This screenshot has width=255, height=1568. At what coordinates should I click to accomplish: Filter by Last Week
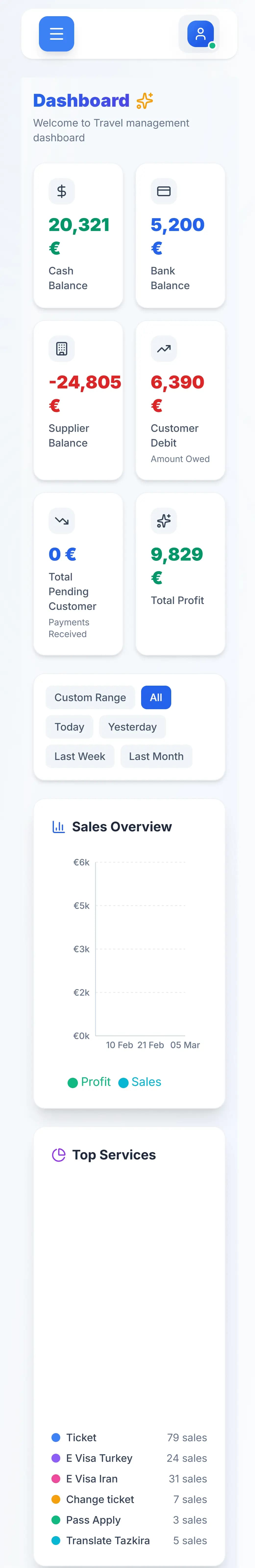[80, 756]
